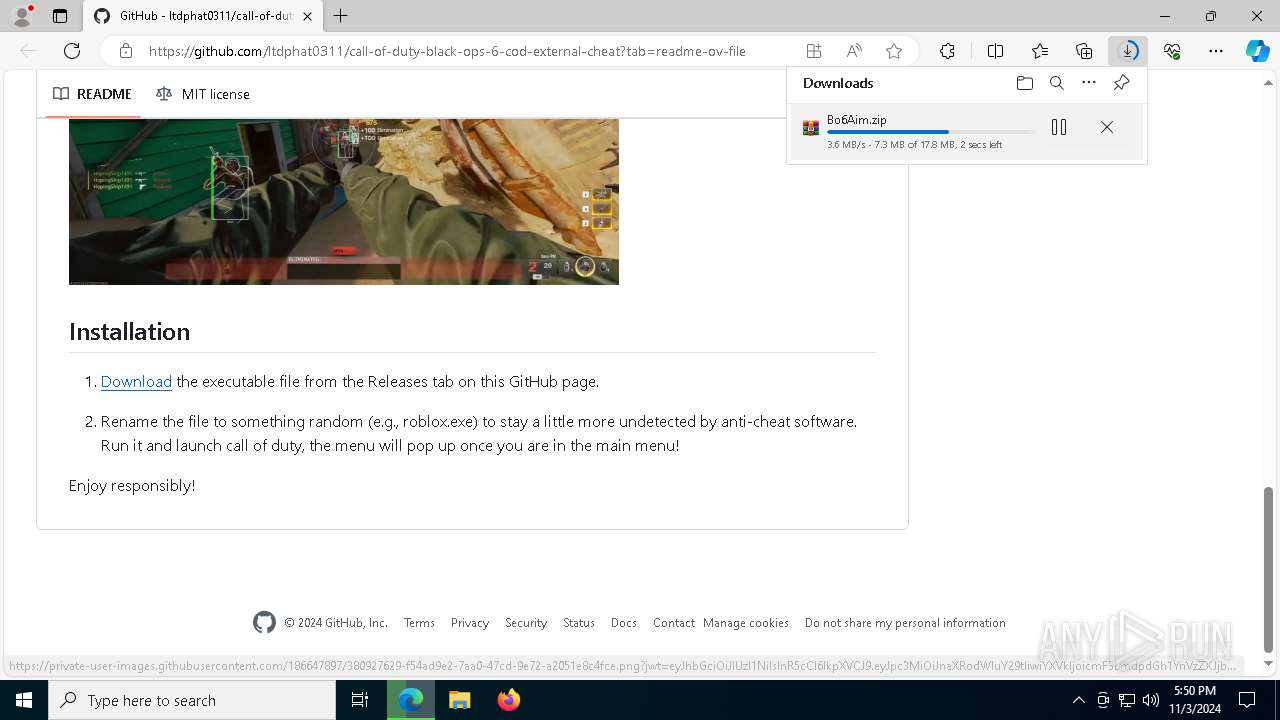Viewport: 1280px width, 720px height.
Task: Open Collections panel
Action: pyautogui.click(x=1084, y=51)
